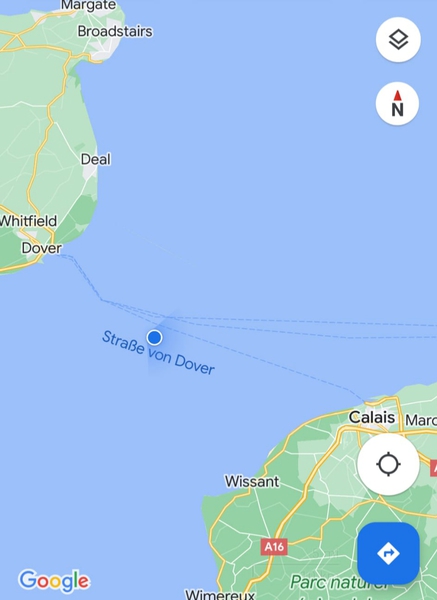Viewport: 437px width, 600px height.
Task: Center map on my location
Action: [x=388, y=464]
